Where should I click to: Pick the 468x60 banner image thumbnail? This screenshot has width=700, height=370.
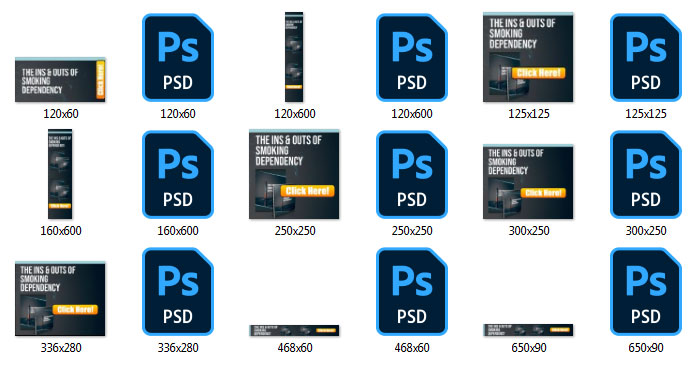tap(294, 330)
